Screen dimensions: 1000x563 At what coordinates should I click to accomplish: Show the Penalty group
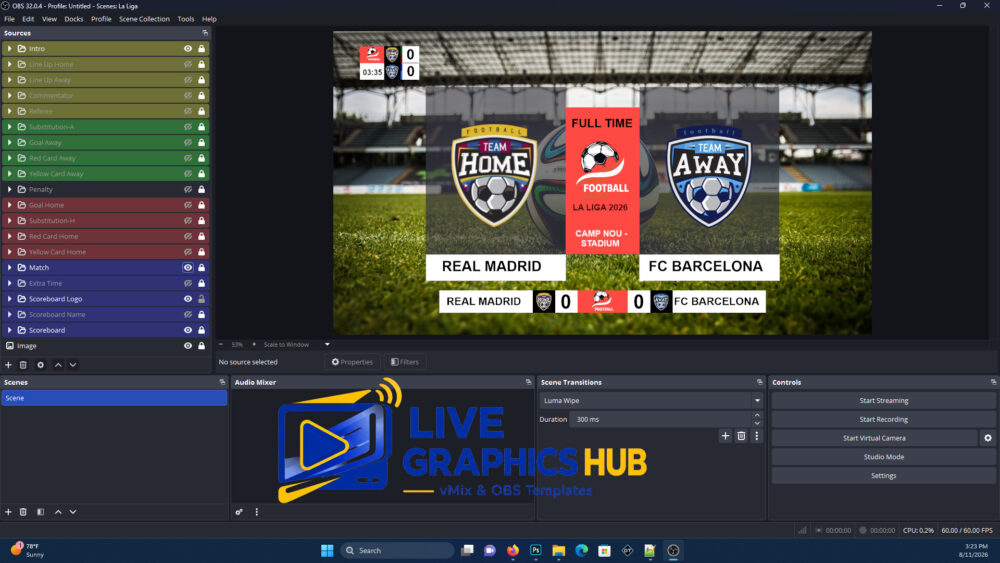tap(188, 189)
